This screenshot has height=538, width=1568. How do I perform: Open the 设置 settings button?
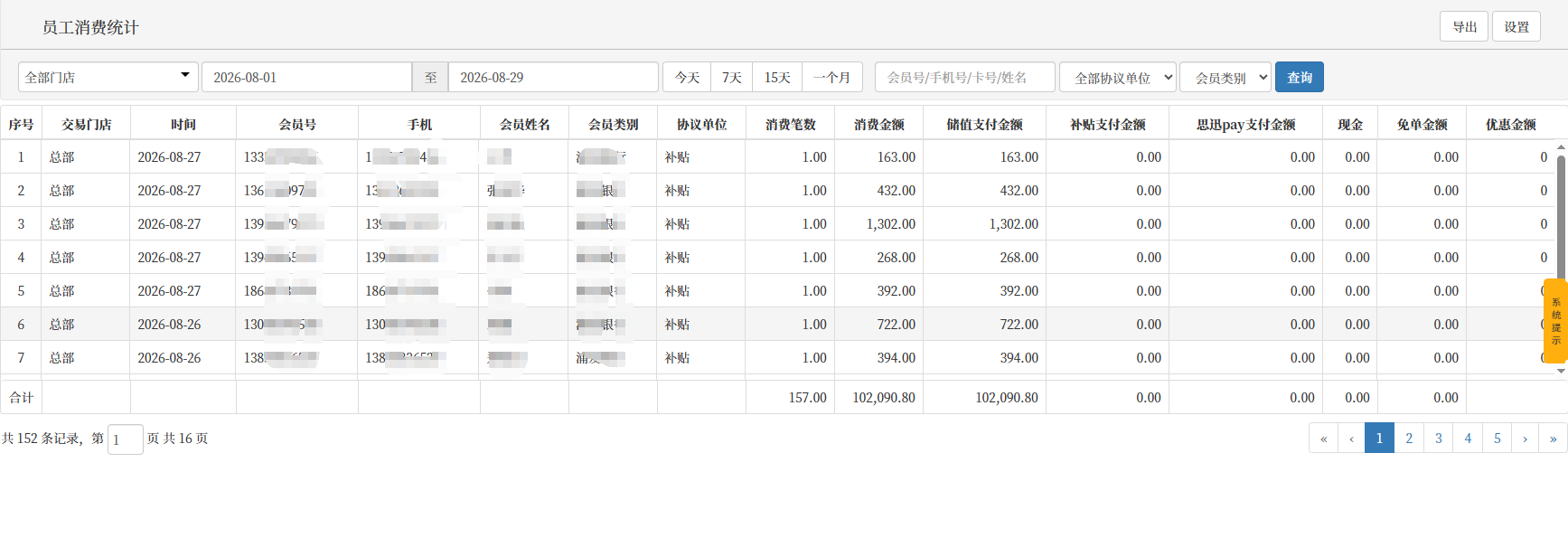[1516, 27]
